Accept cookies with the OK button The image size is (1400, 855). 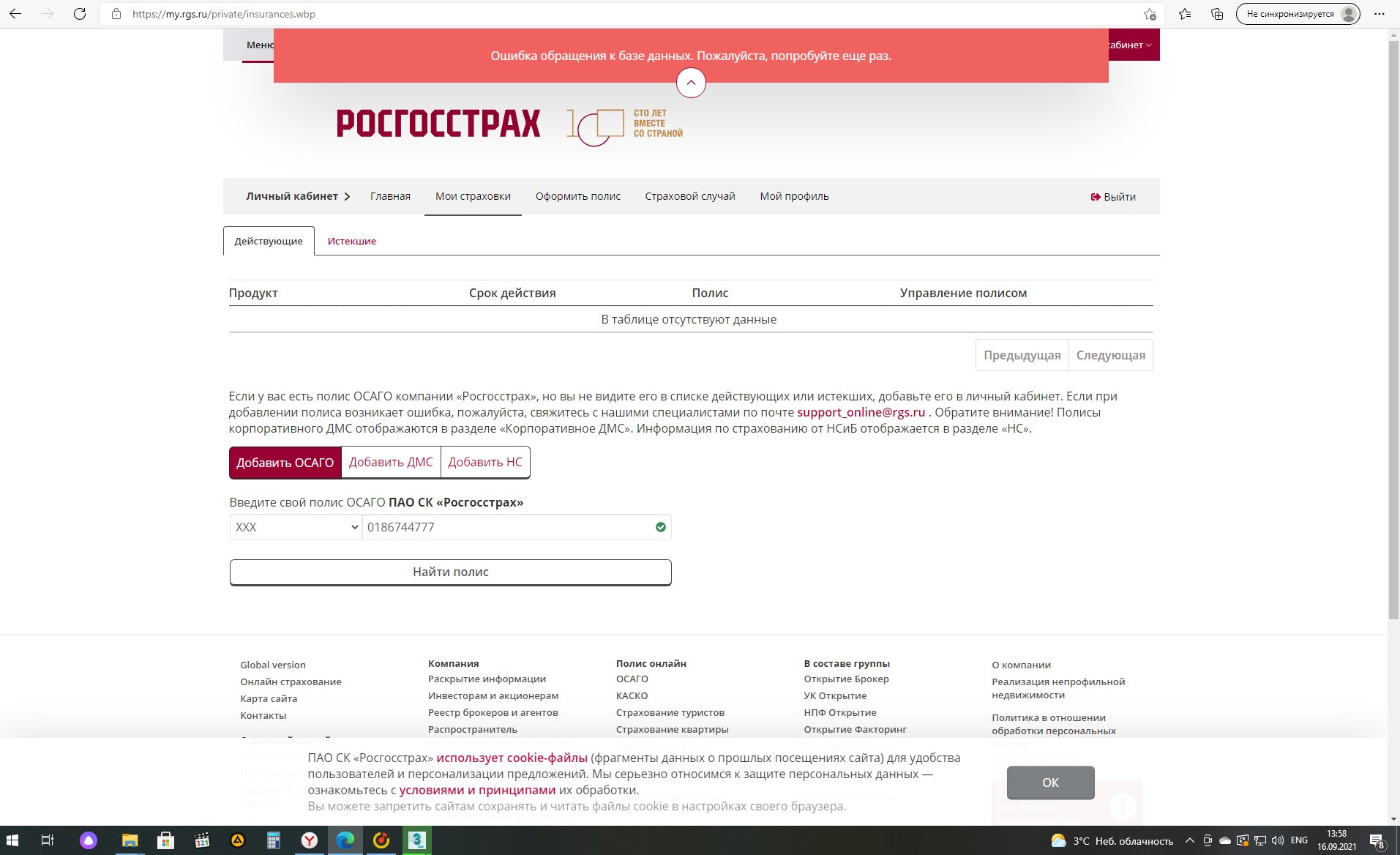click(1050, 783)
